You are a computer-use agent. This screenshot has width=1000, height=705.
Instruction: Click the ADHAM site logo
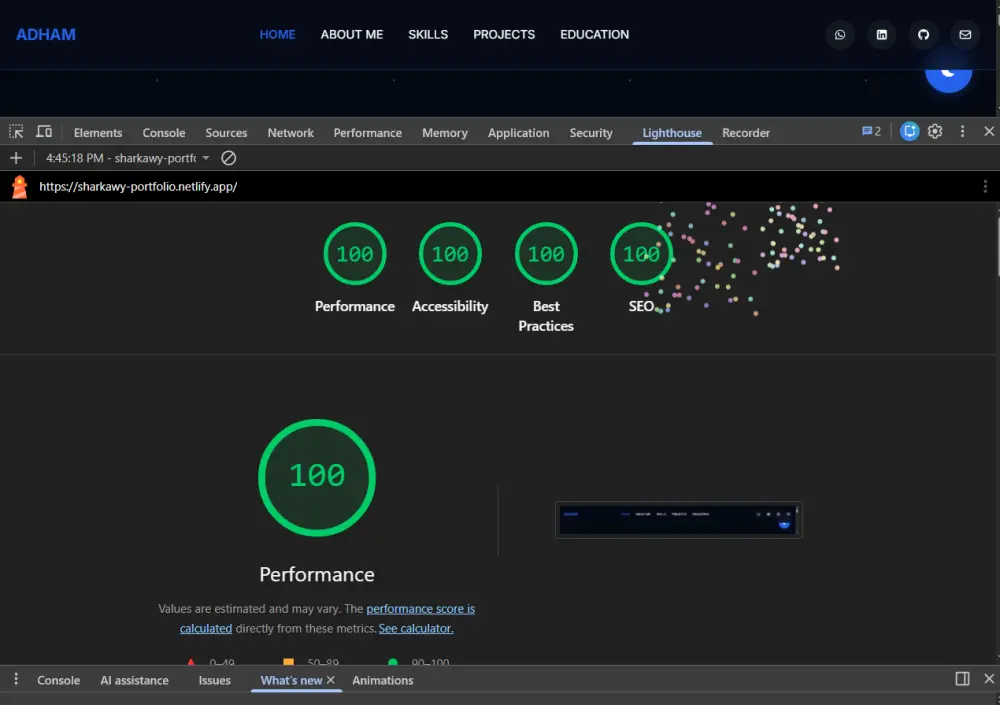[46, 34]
